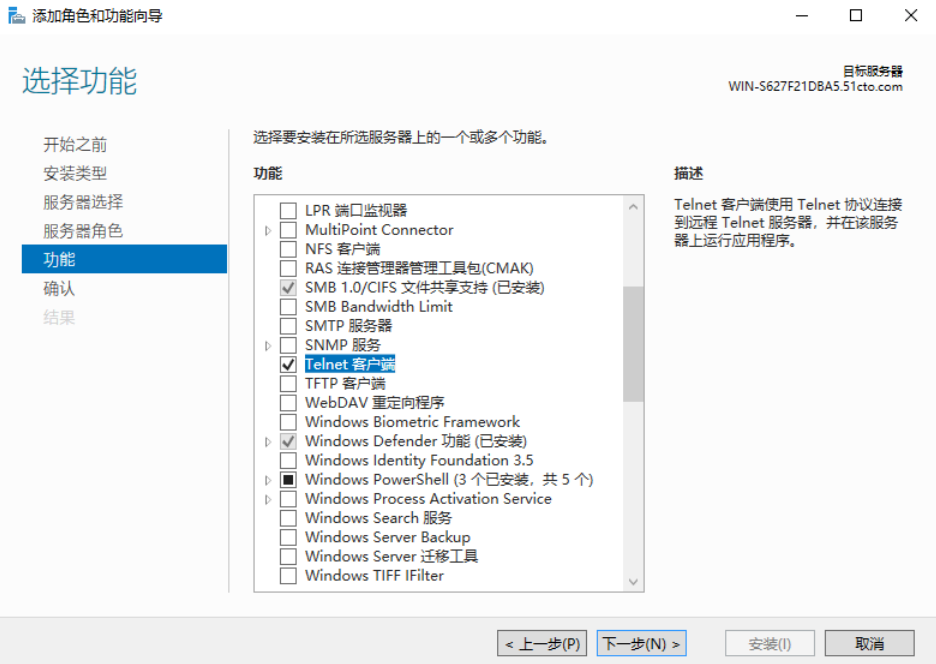
Task: Check the Windows Search 服务 checkbox
Action: click(288, 518)
